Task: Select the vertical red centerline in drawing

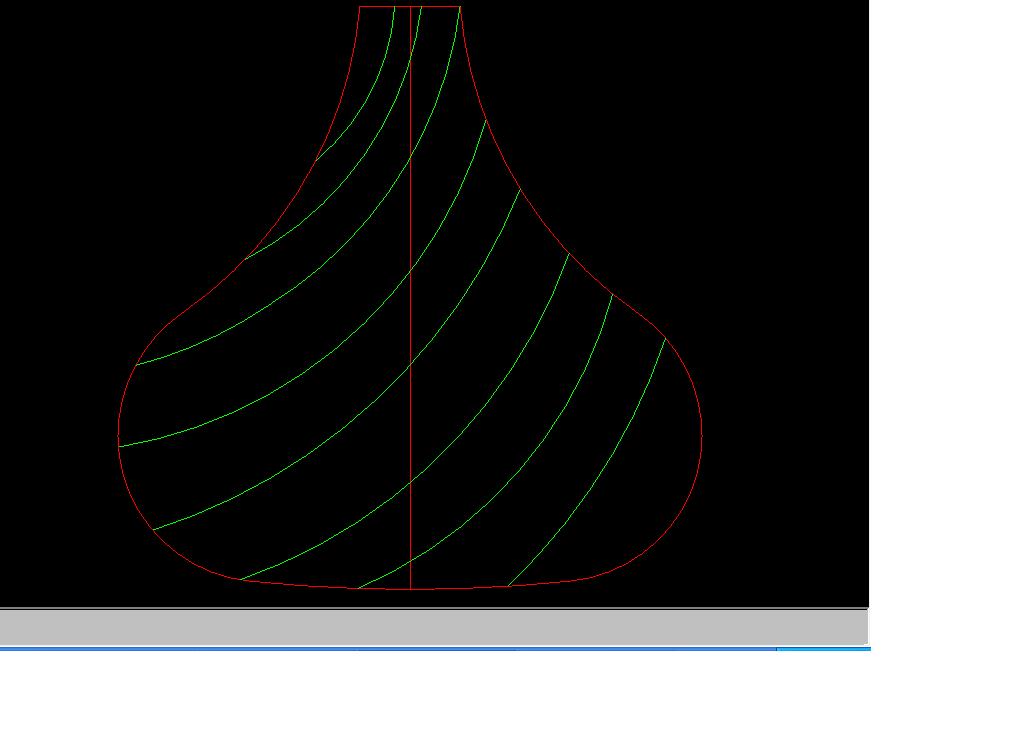Action: [x=410, y=298]
